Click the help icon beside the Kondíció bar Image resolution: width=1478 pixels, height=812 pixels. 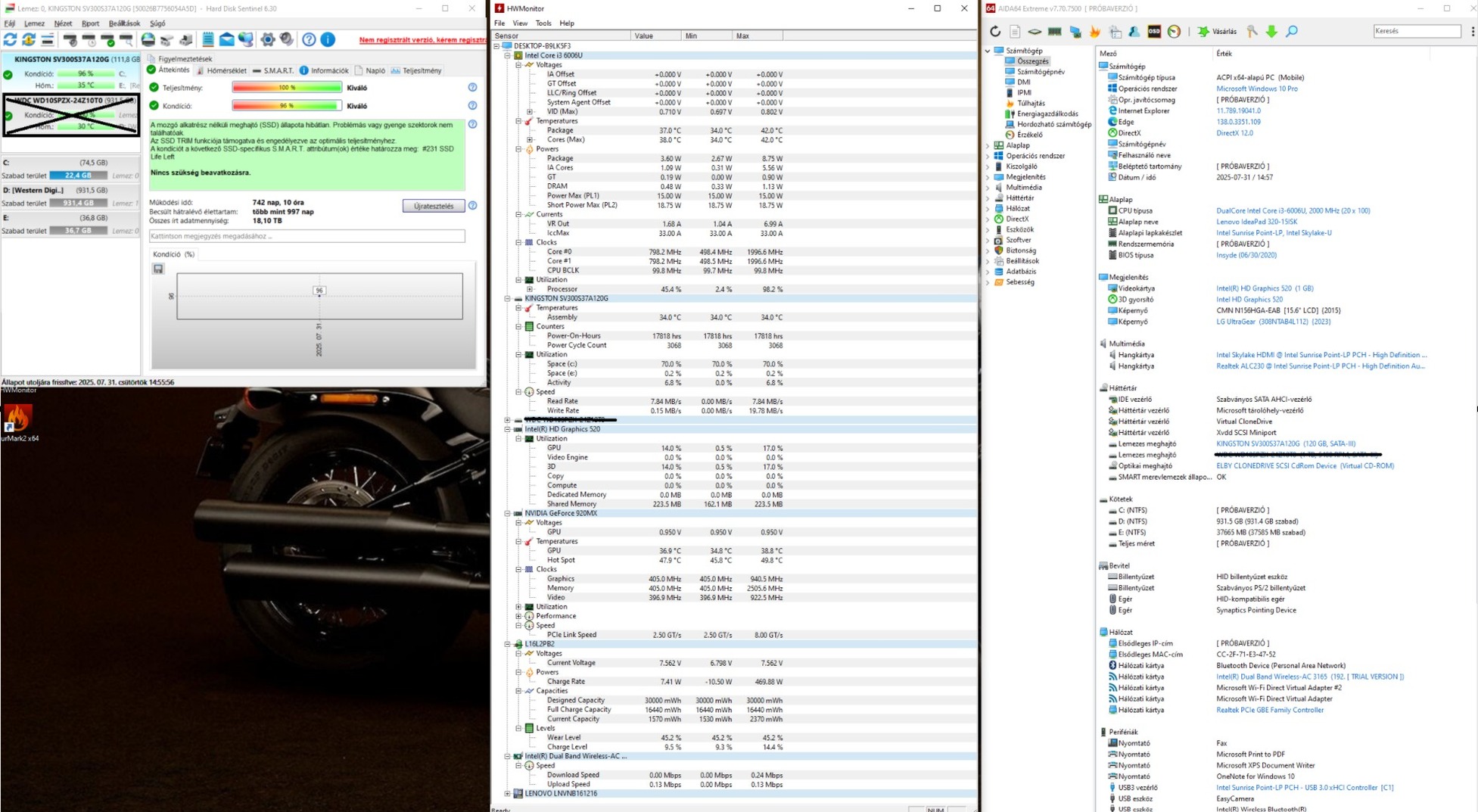472,106
